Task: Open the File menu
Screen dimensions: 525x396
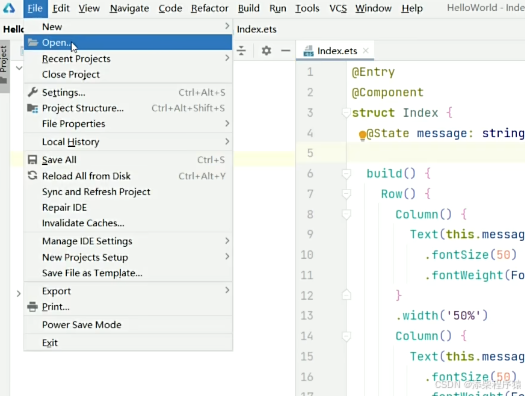Action: 35,8
